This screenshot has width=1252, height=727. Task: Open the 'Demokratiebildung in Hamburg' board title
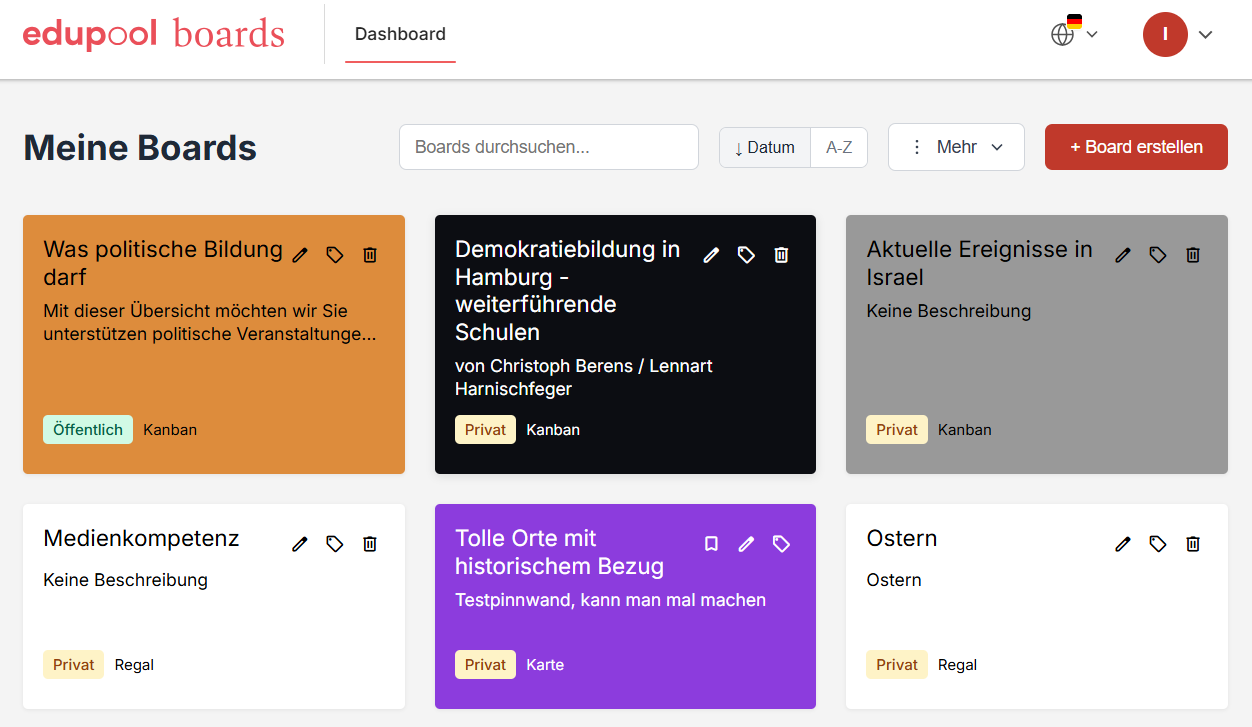(567, 290)
